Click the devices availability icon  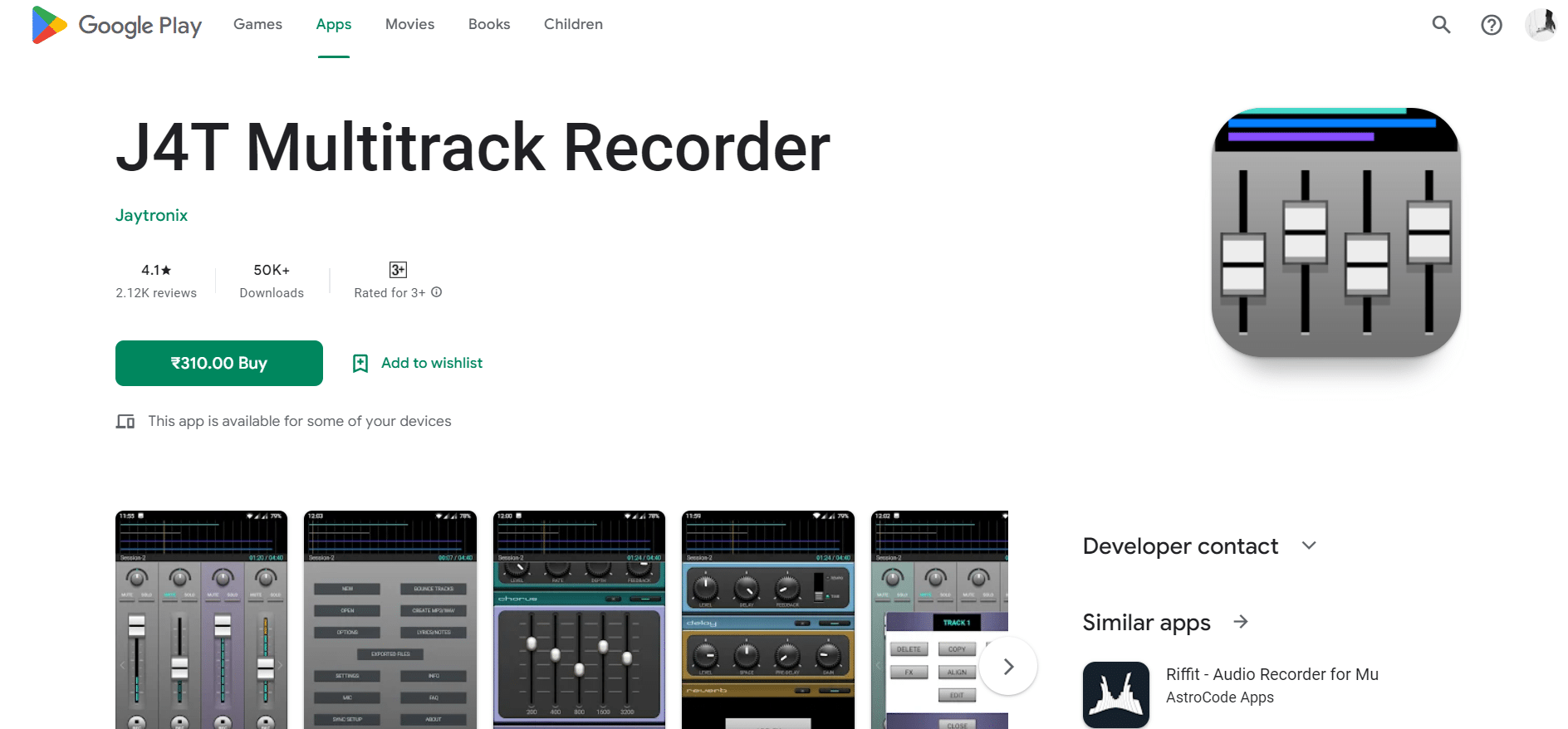125,422
